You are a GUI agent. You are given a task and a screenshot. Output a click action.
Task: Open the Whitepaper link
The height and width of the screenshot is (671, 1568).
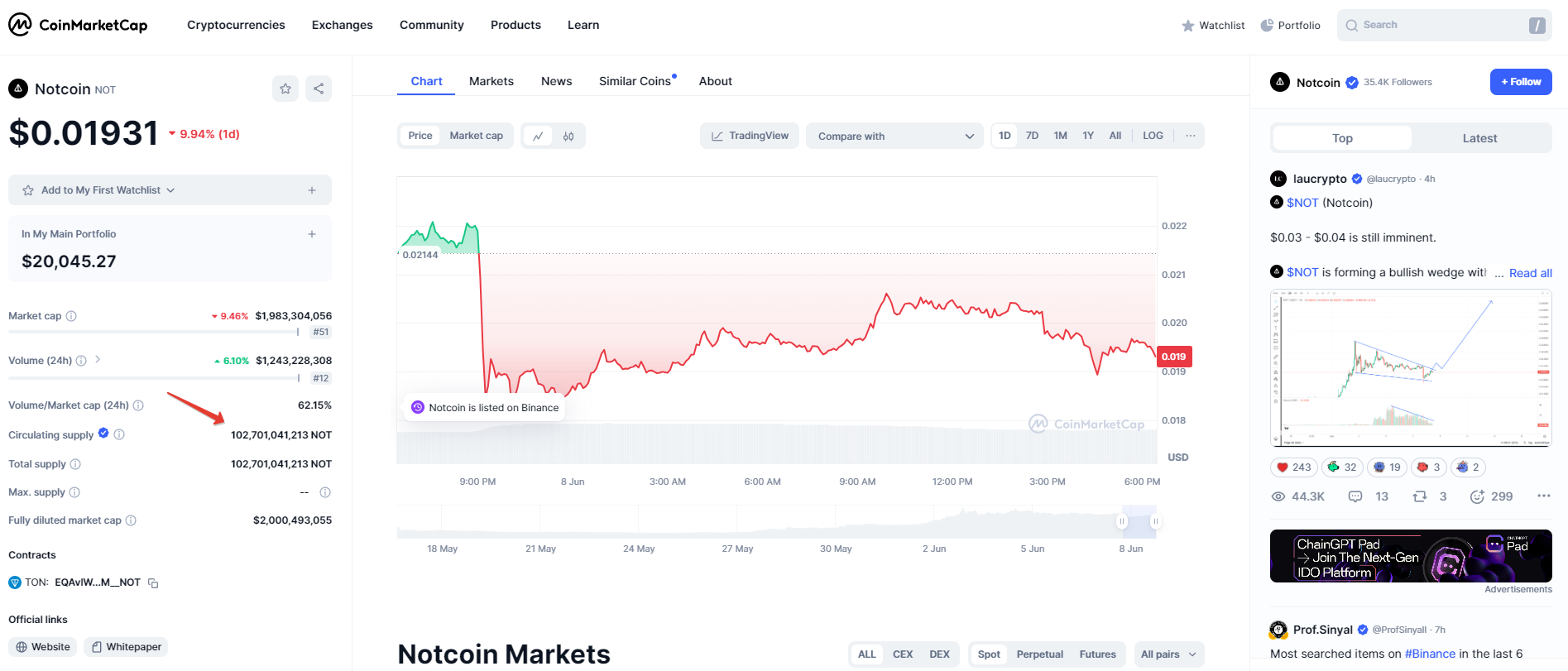click(126, 647)
